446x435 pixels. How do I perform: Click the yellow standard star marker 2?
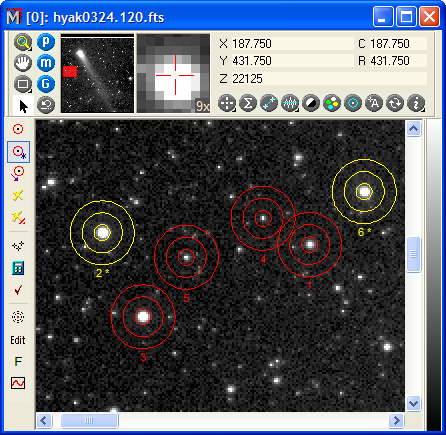point(102,232)
